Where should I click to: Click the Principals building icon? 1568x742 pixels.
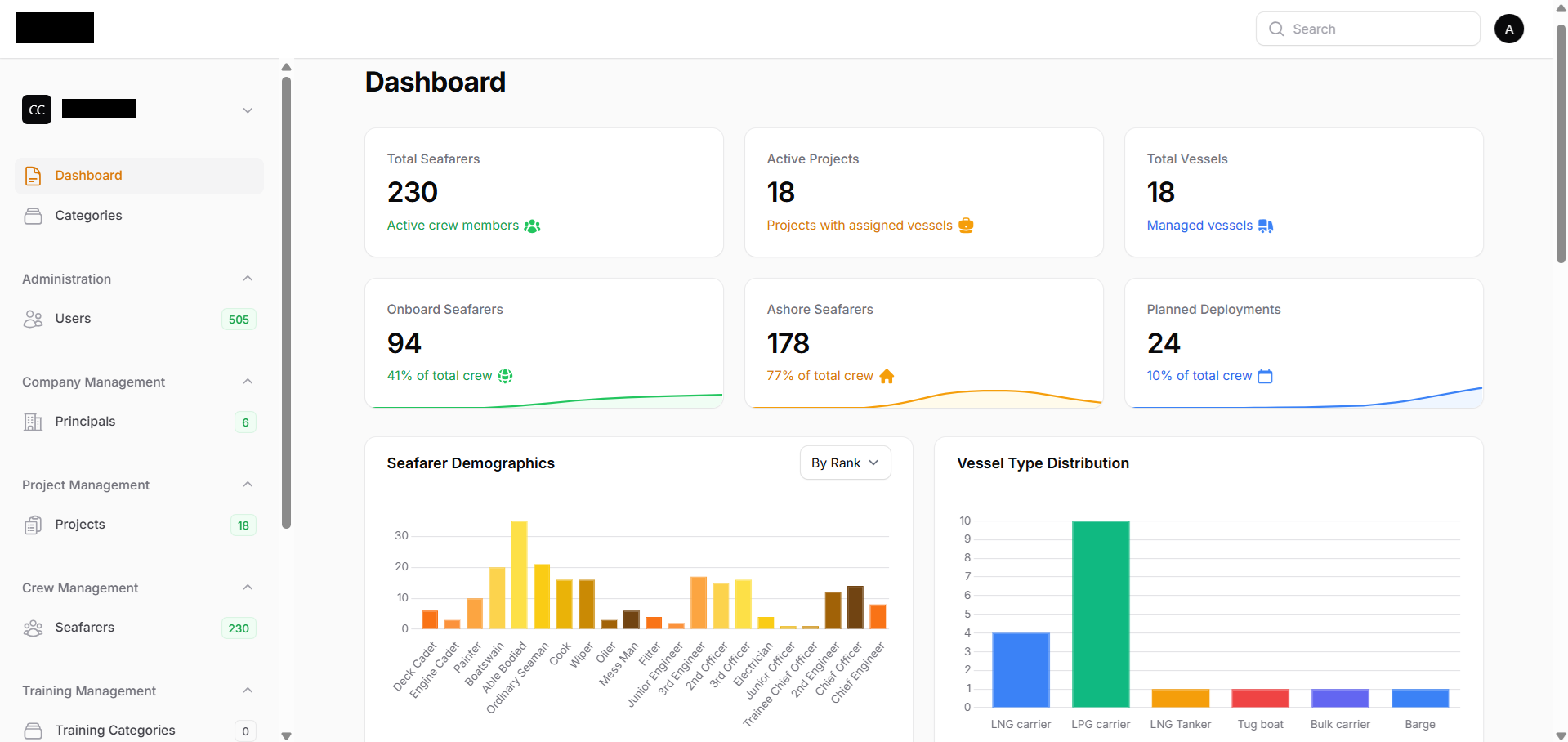click(33, 422)
